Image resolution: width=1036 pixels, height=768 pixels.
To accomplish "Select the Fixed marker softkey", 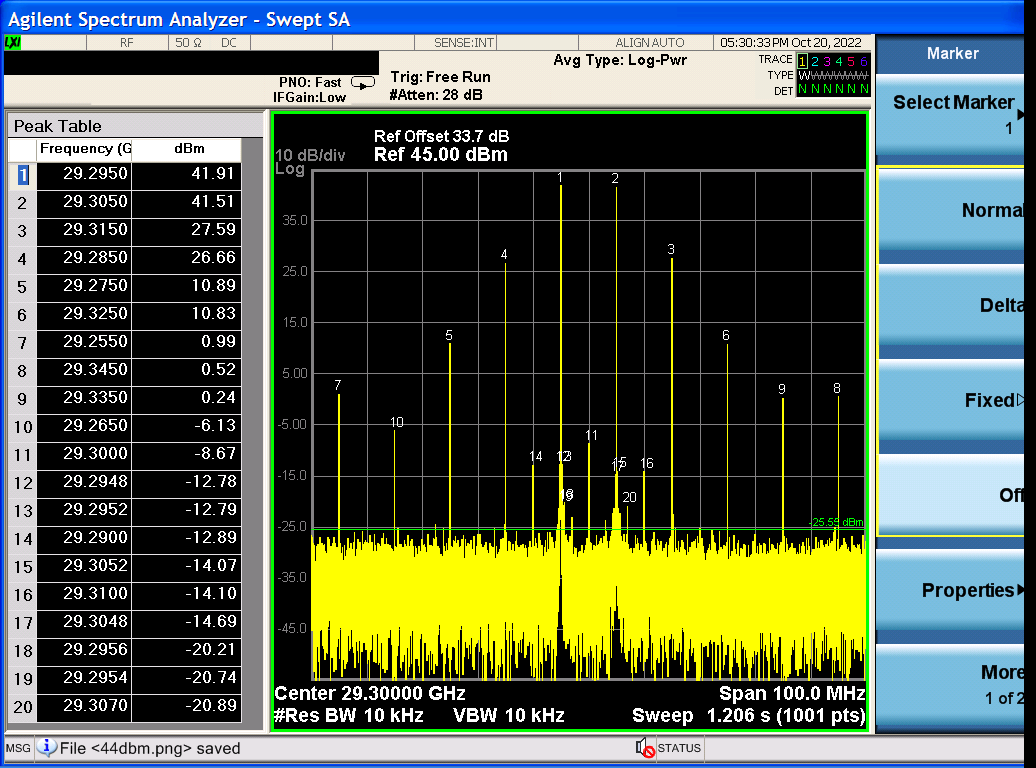I will coord(950,400).
